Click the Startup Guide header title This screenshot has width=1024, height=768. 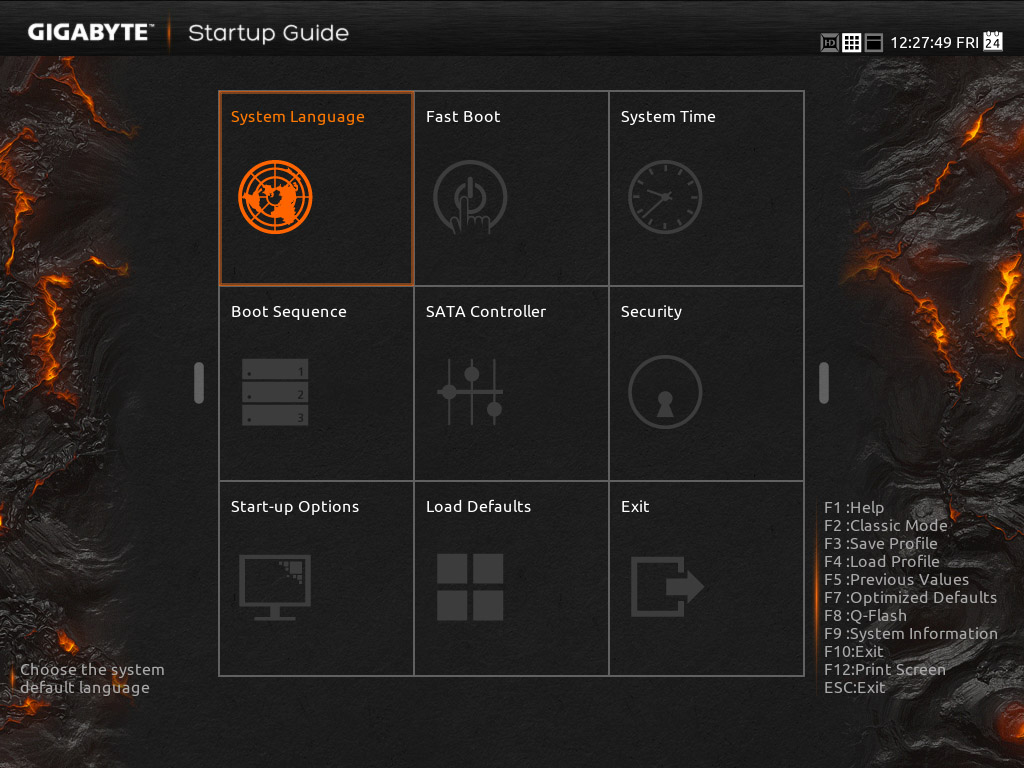(268, 33)
